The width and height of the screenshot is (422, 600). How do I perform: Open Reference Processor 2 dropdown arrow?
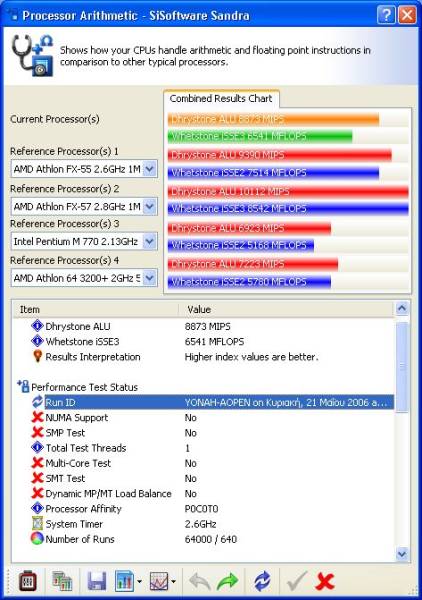(150, 206)
